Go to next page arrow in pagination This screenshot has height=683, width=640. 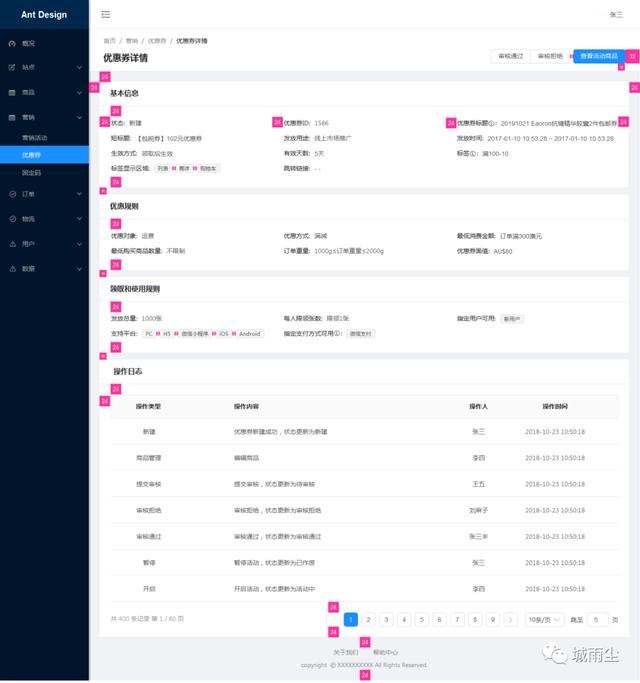click(x=511, y=619)
